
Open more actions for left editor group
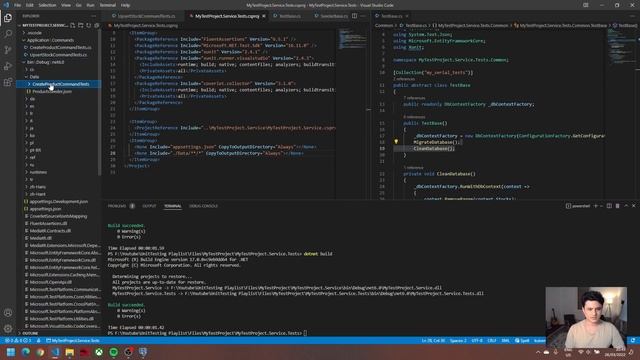click(363, 16)
